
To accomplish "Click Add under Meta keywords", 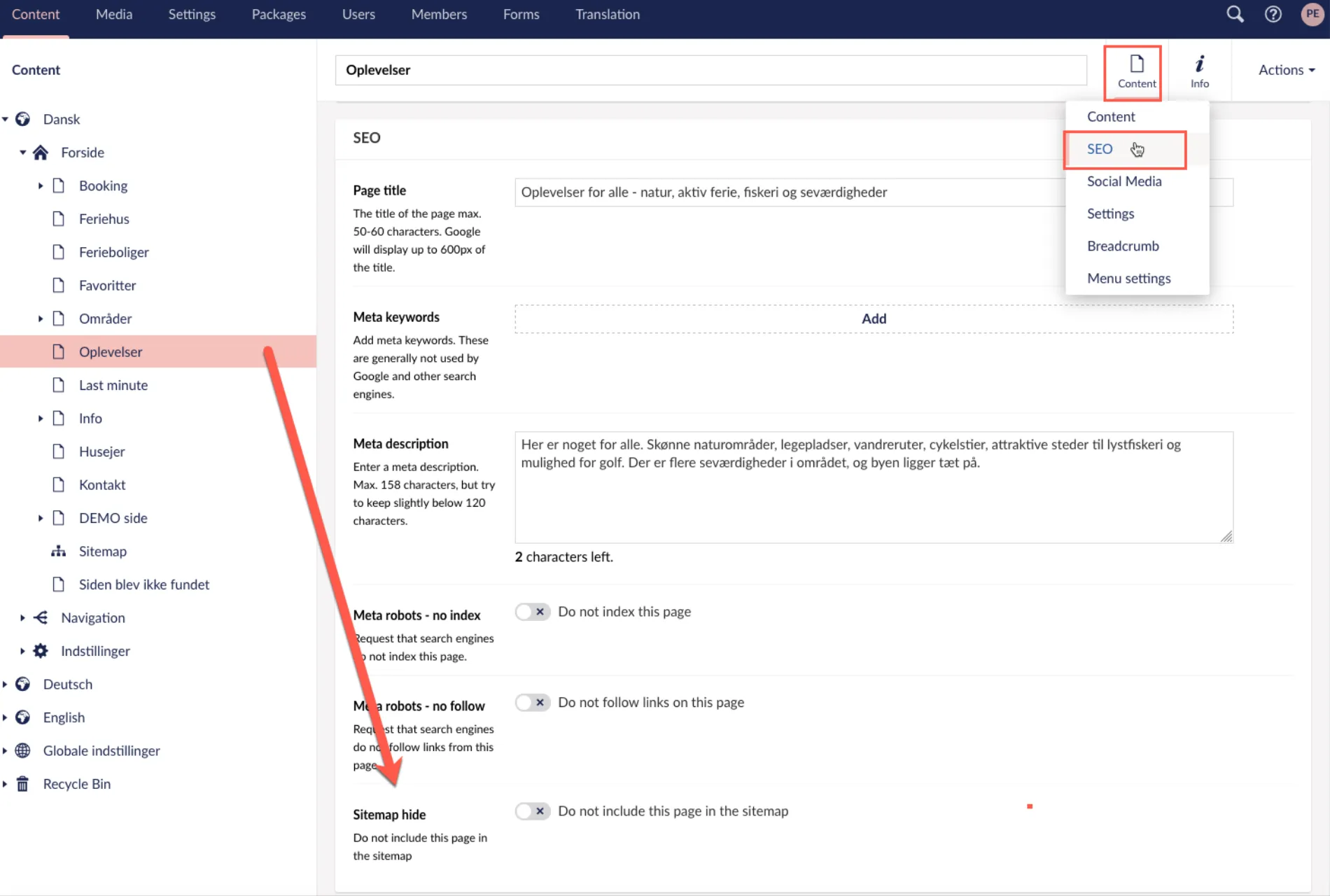I will point(874,318).
